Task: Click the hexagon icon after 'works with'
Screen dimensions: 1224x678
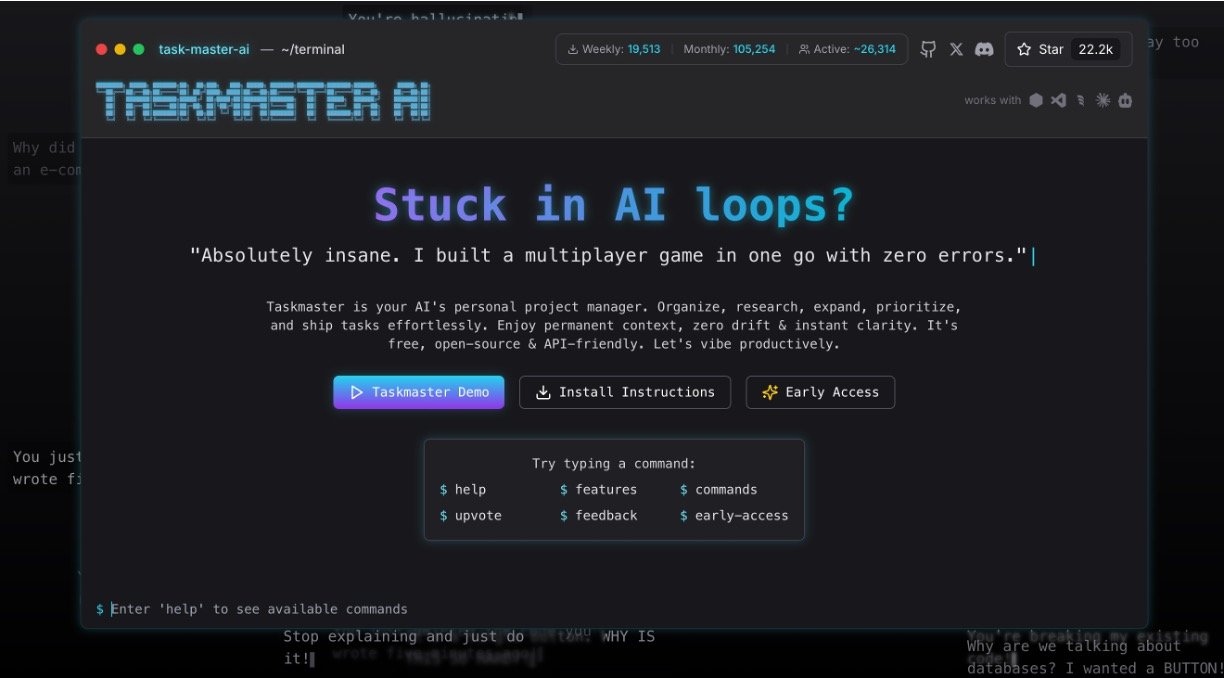Action: (x=1036, y=100)
